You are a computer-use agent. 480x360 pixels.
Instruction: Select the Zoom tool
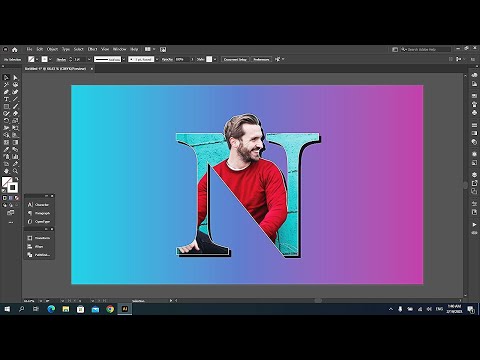coord(15,171)
